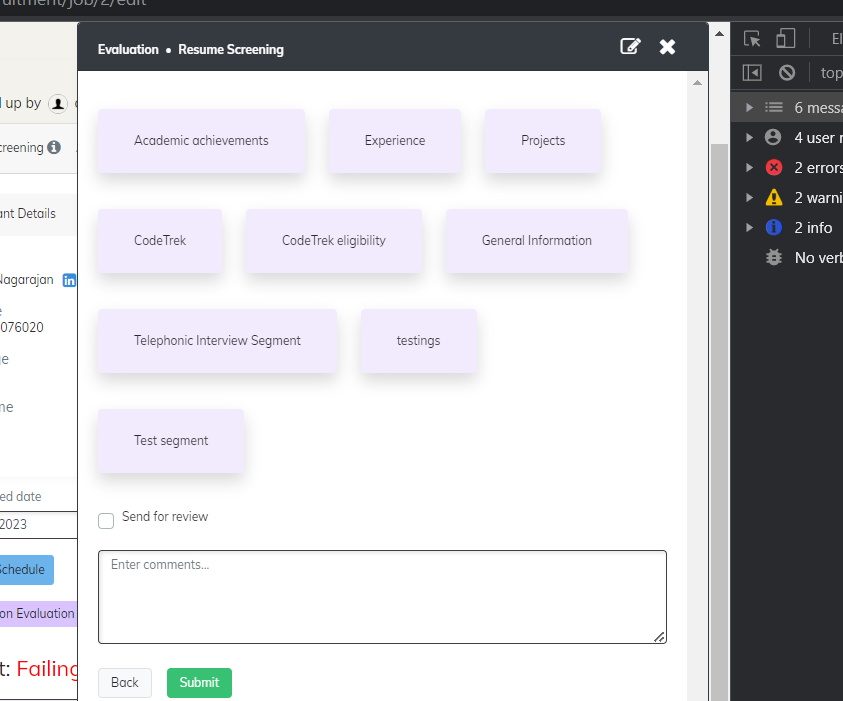The height and width of the screenshot is (701, 843).
Task: Click the clear console icon
Action: [x=787, y=73]
